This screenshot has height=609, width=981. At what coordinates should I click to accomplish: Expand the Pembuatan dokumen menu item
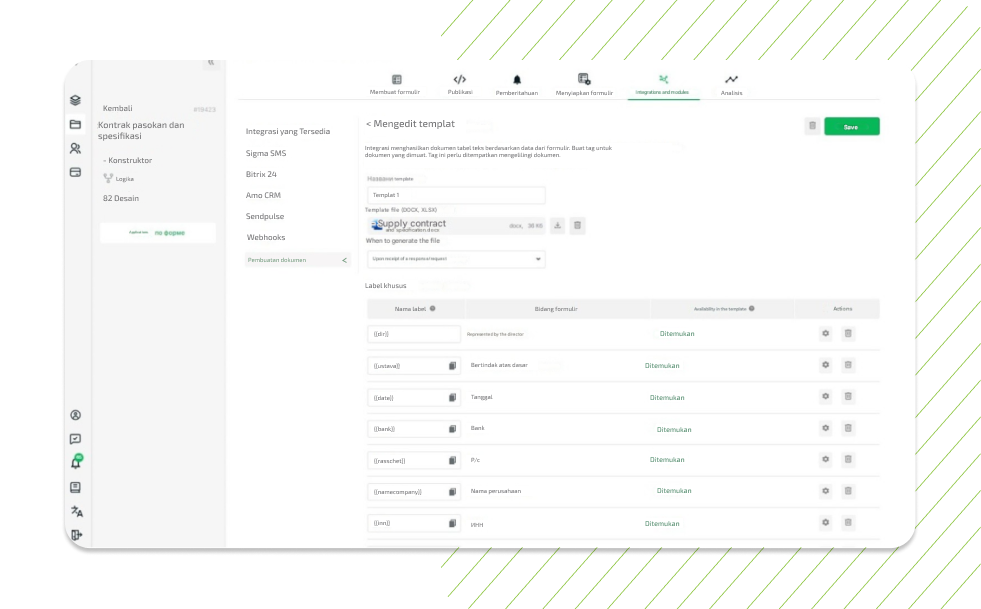tap(345, 260)
